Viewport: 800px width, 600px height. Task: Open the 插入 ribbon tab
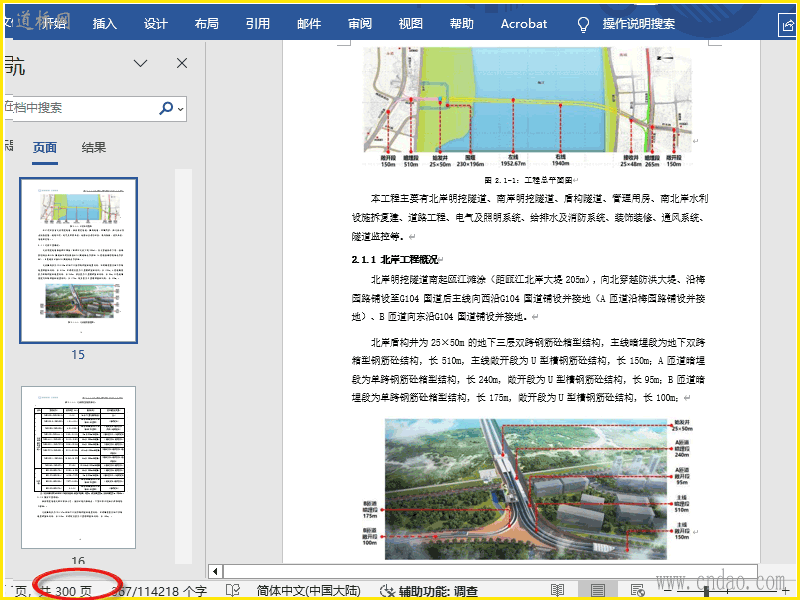pos(104,24)
